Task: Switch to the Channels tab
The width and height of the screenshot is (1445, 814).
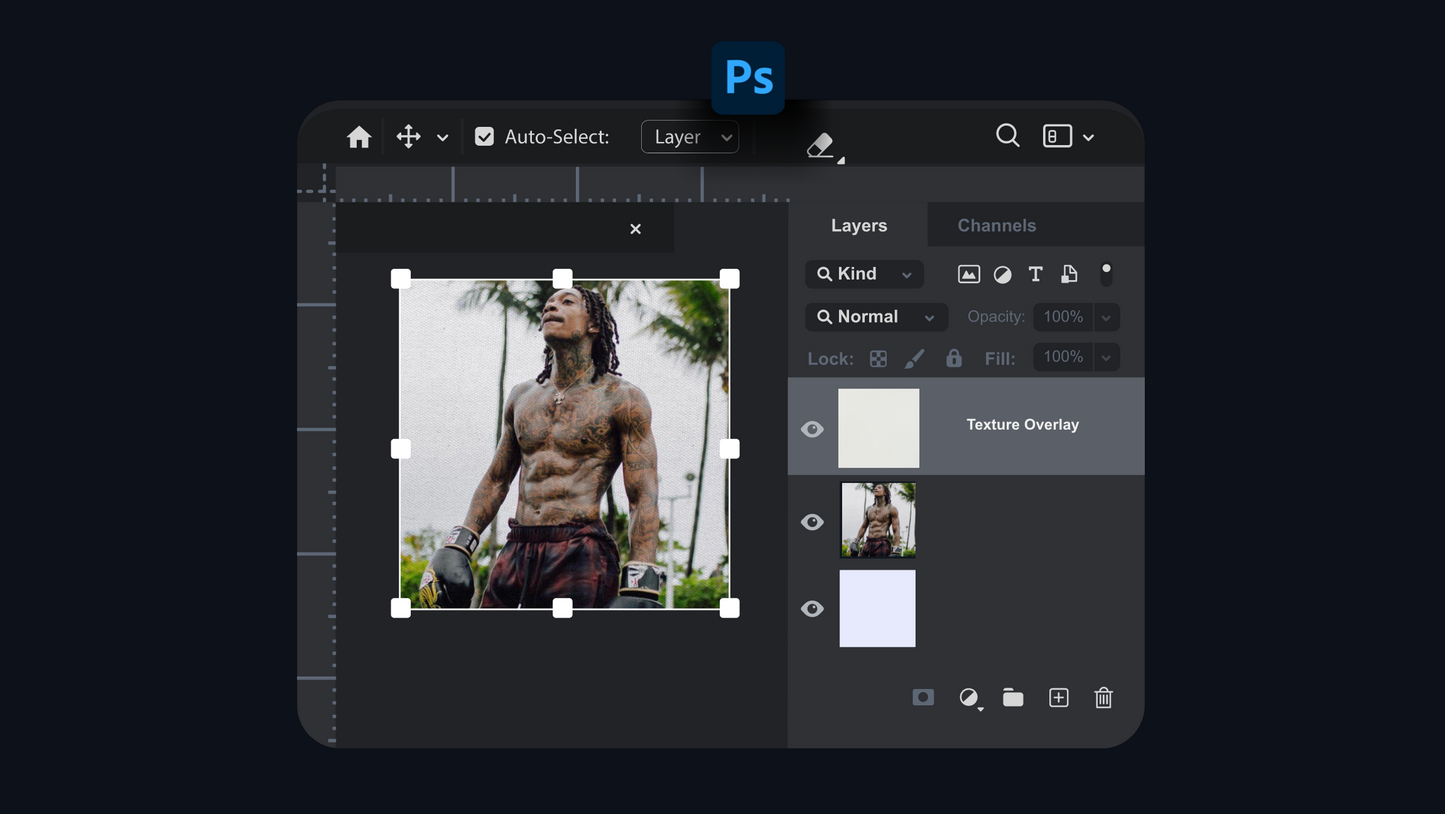Action: click(996, 225)
